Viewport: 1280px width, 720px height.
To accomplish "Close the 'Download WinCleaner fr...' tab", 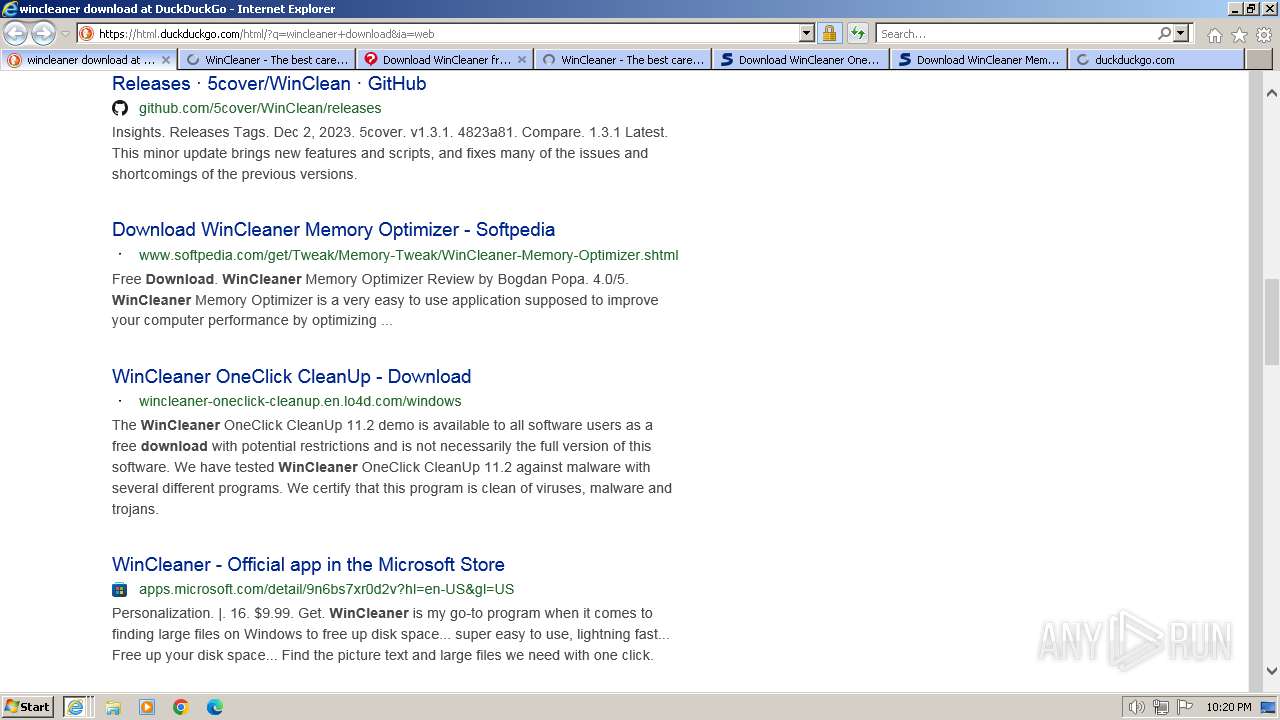I will point(521,60).
